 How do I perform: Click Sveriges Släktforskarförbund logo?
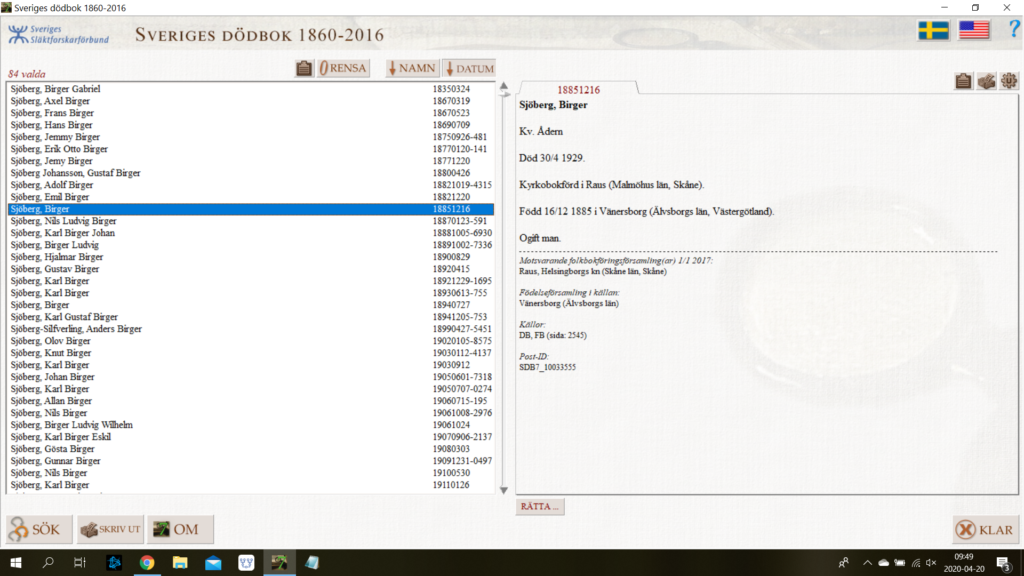[59, 34]
